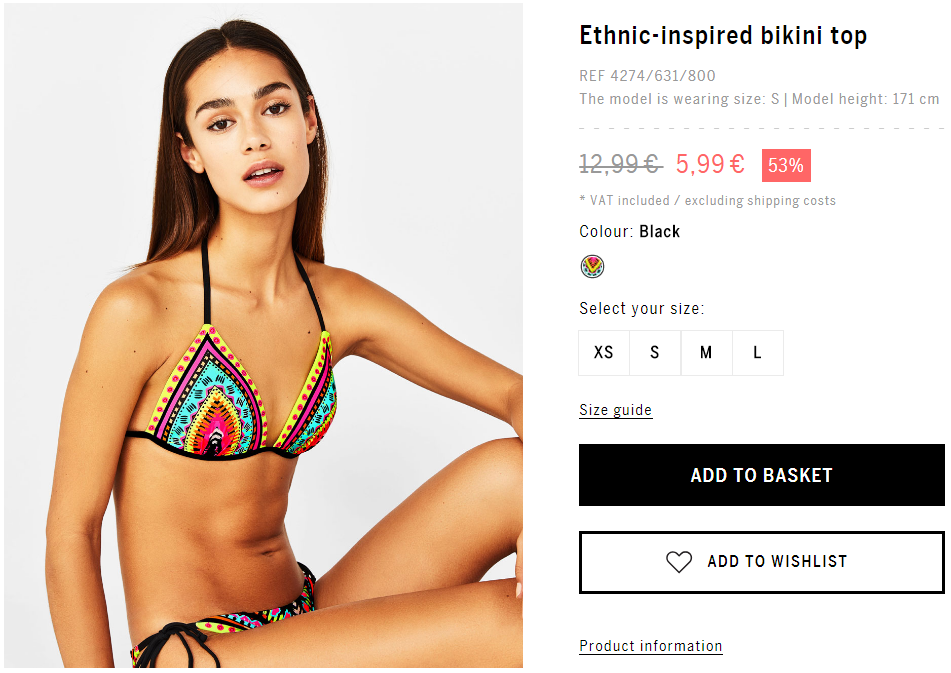Click the heart icon on the wishlist button
Screen dimensions: 951x673
[x=679, y=562]
